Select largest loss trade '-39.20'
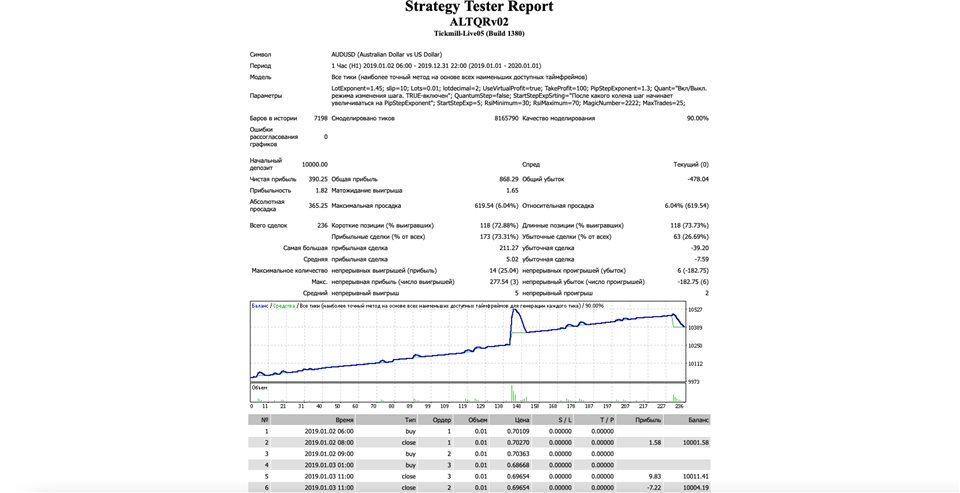This screenshot has width=960, height=493. click(x=699, y=248)
